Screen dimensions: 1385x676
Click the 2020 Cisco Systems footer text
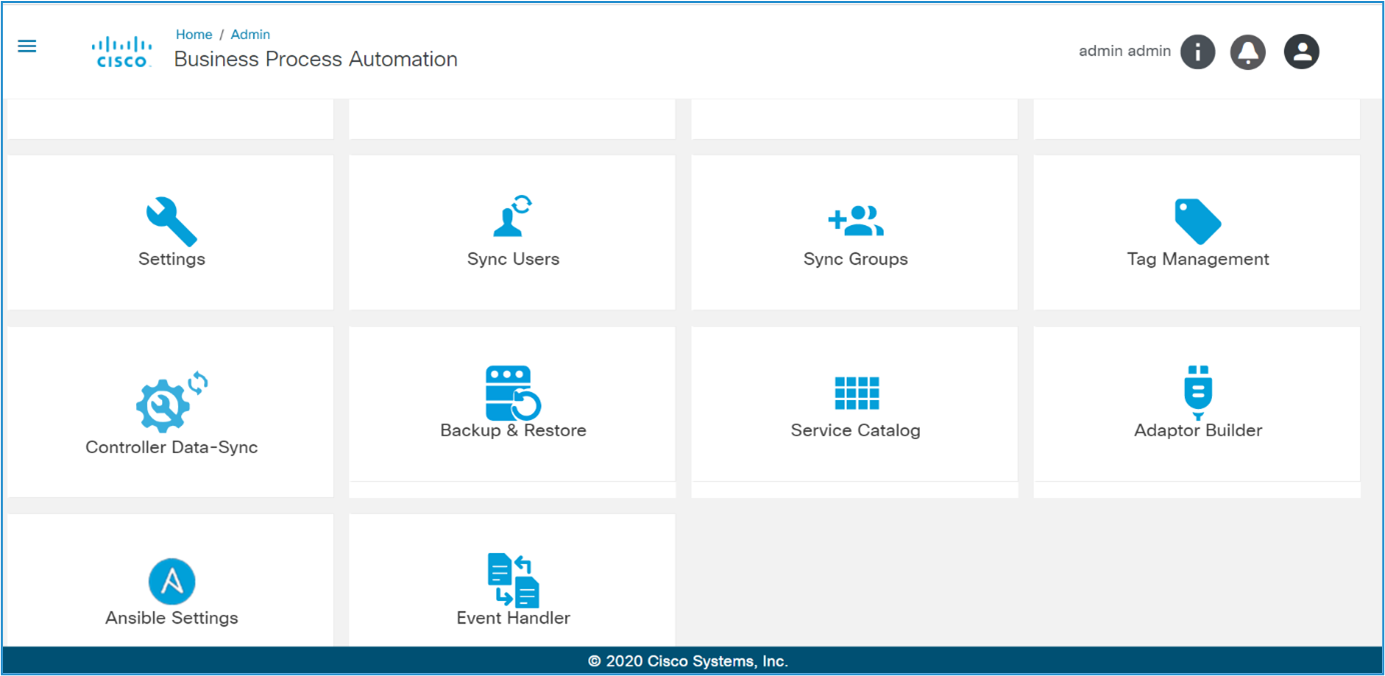point(688,661)
